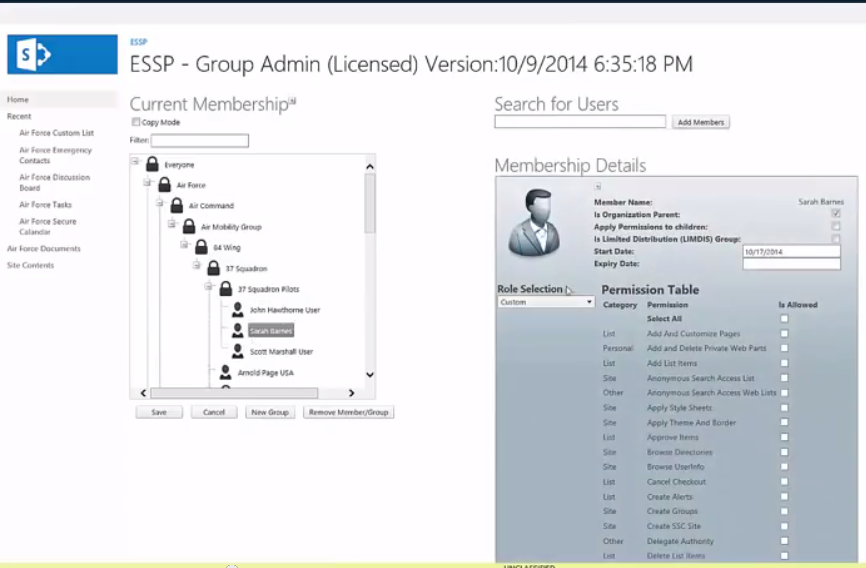Click the Scott Marshall user icon
The image size is (866, 568).
pos(237,351)
